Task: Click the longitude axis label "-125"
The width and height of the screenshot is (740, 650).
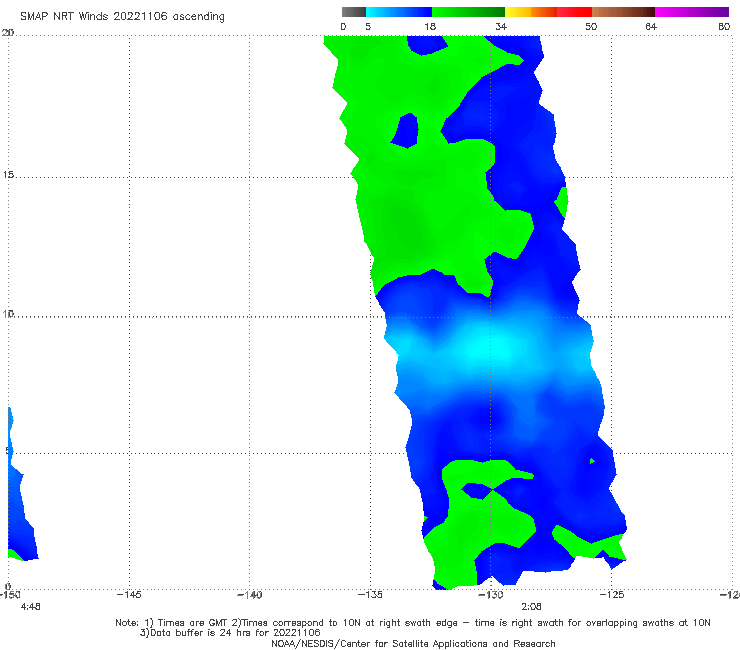Action: click(612, 595)
